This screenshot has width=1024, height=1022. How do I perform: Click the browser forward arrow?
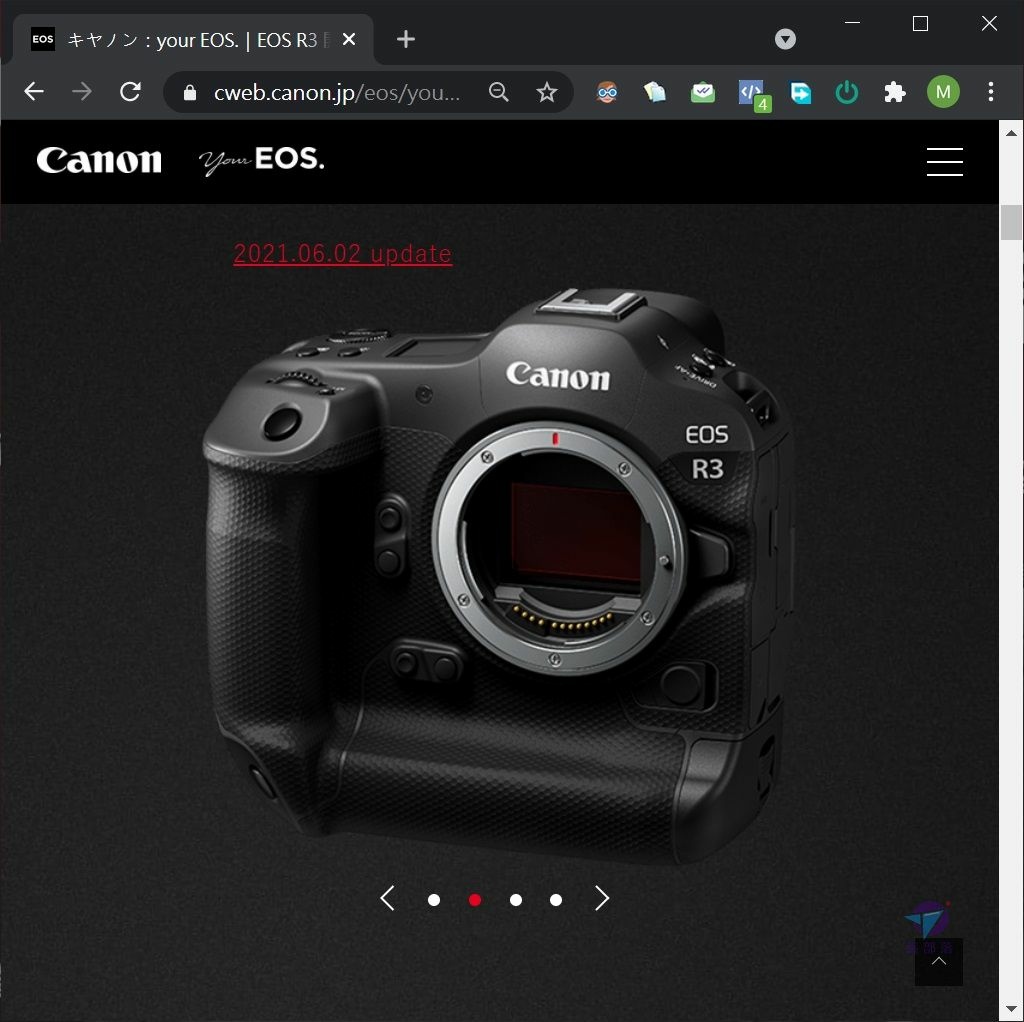(82, 91)
